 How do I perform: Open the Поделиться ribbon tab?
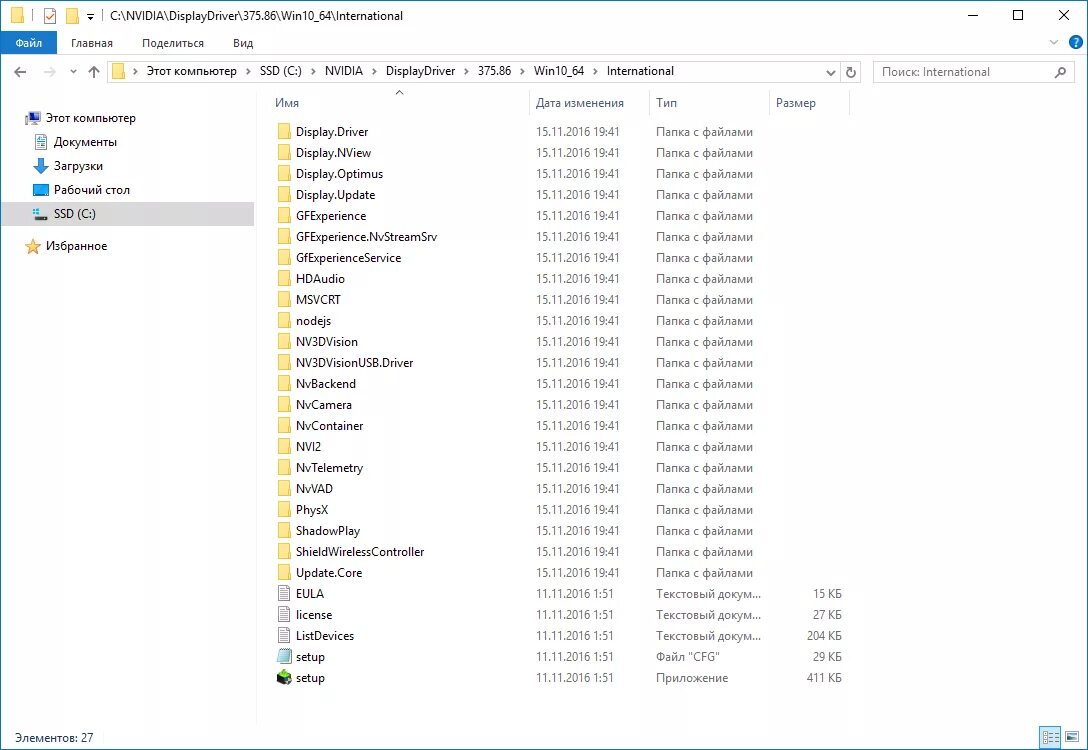click(173, 43)
